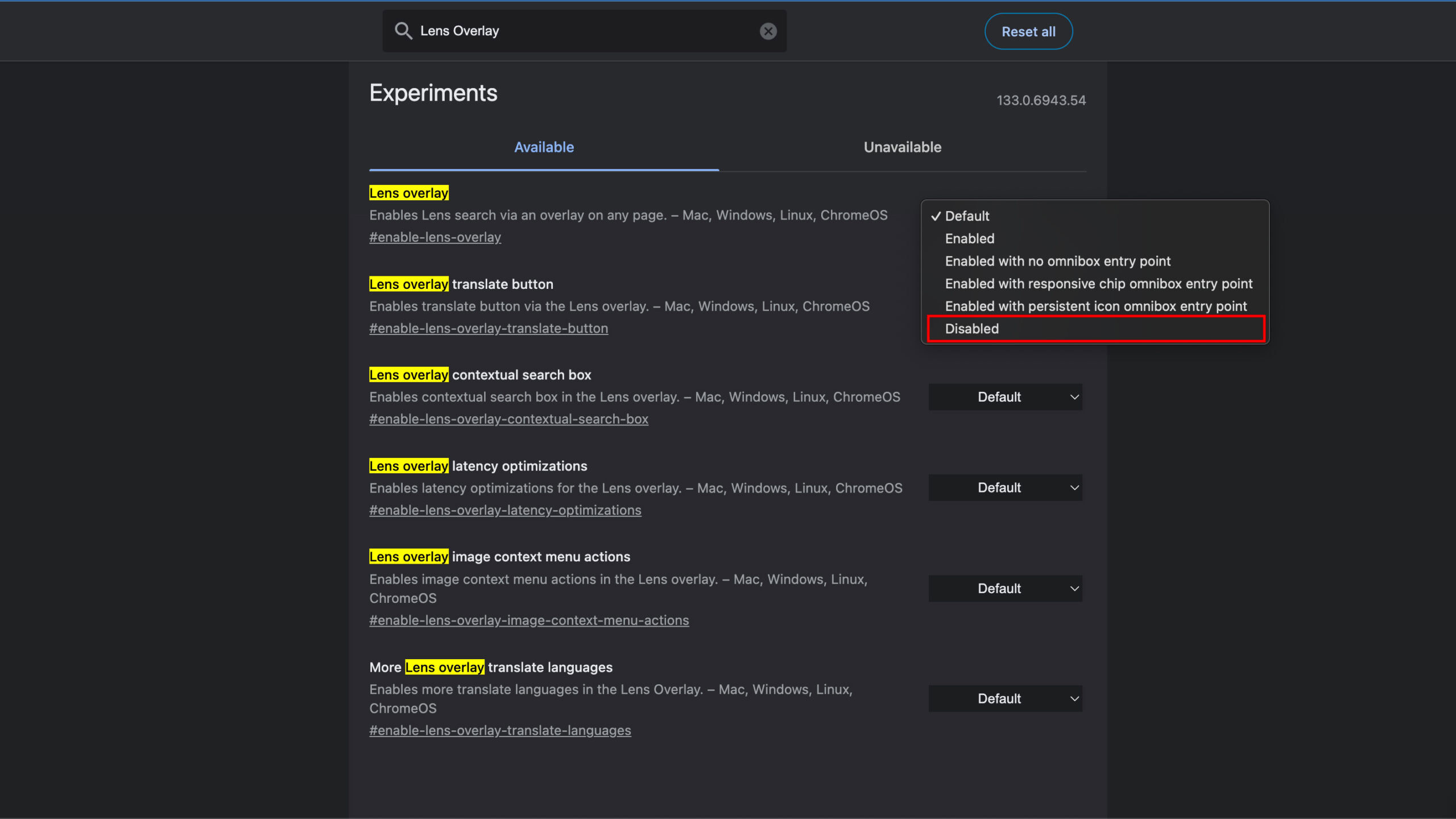Select the Available tab
Viewport: 1456px width, 819px height.
[x=544, y=147]
